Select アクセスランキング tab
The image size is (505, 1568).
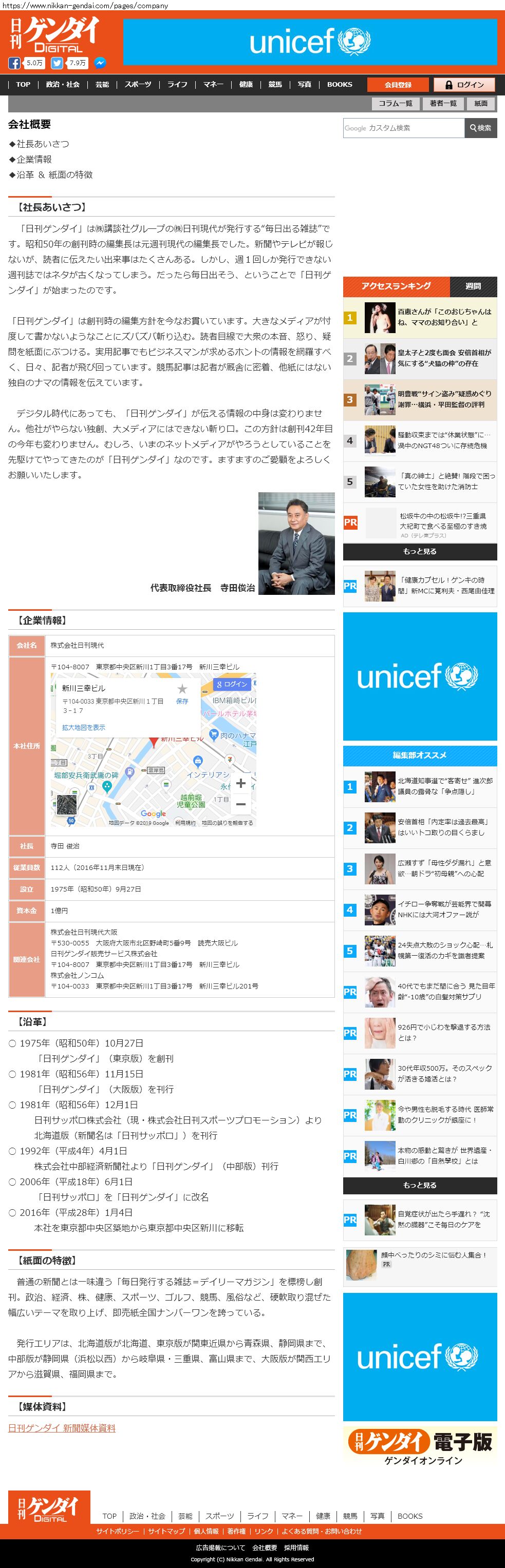coord(396,286)
